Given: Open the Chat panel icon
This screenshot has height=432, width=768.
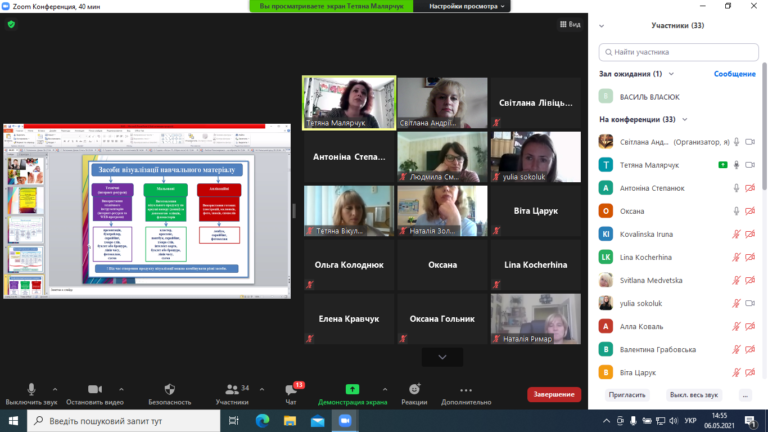Looking at the screenshot, I should pyautogui.click(x=291, y=390).
